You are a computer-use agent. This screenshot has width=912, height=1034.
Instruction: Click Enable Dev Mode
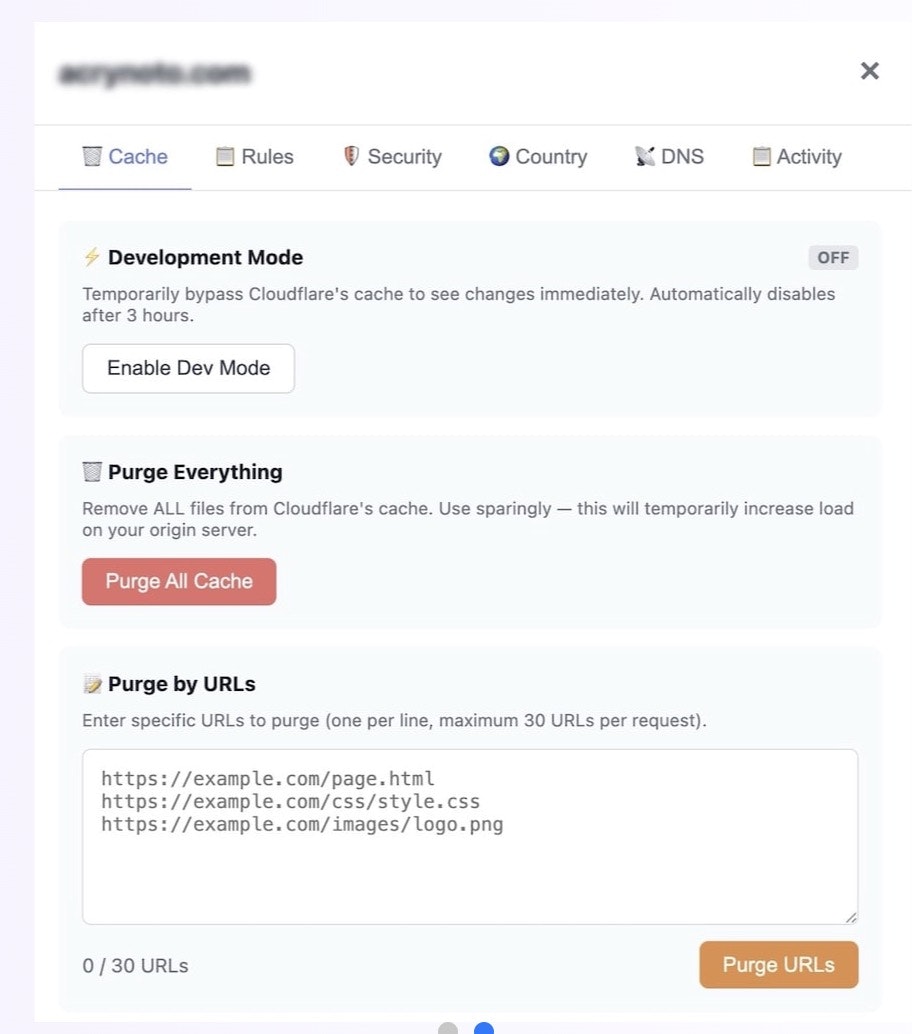click(x=188, y=368)
